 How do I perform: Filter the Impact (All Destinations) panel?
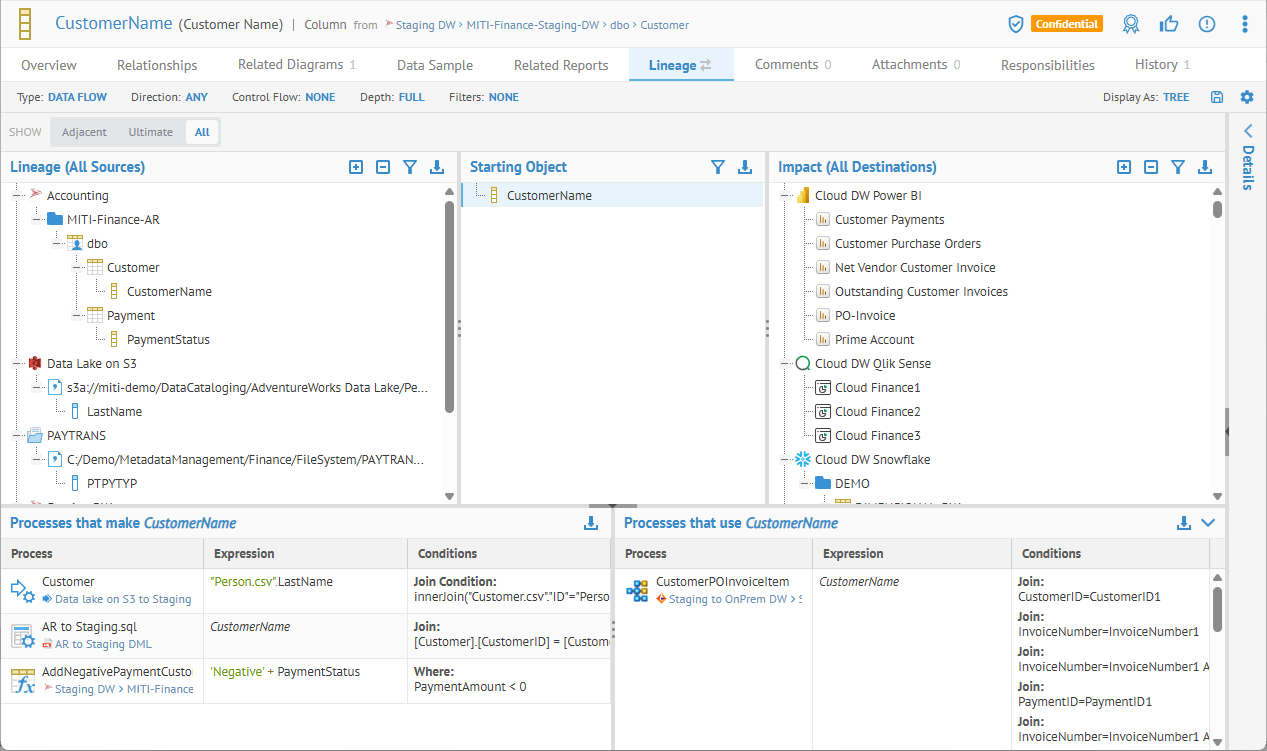(1178, 167)
